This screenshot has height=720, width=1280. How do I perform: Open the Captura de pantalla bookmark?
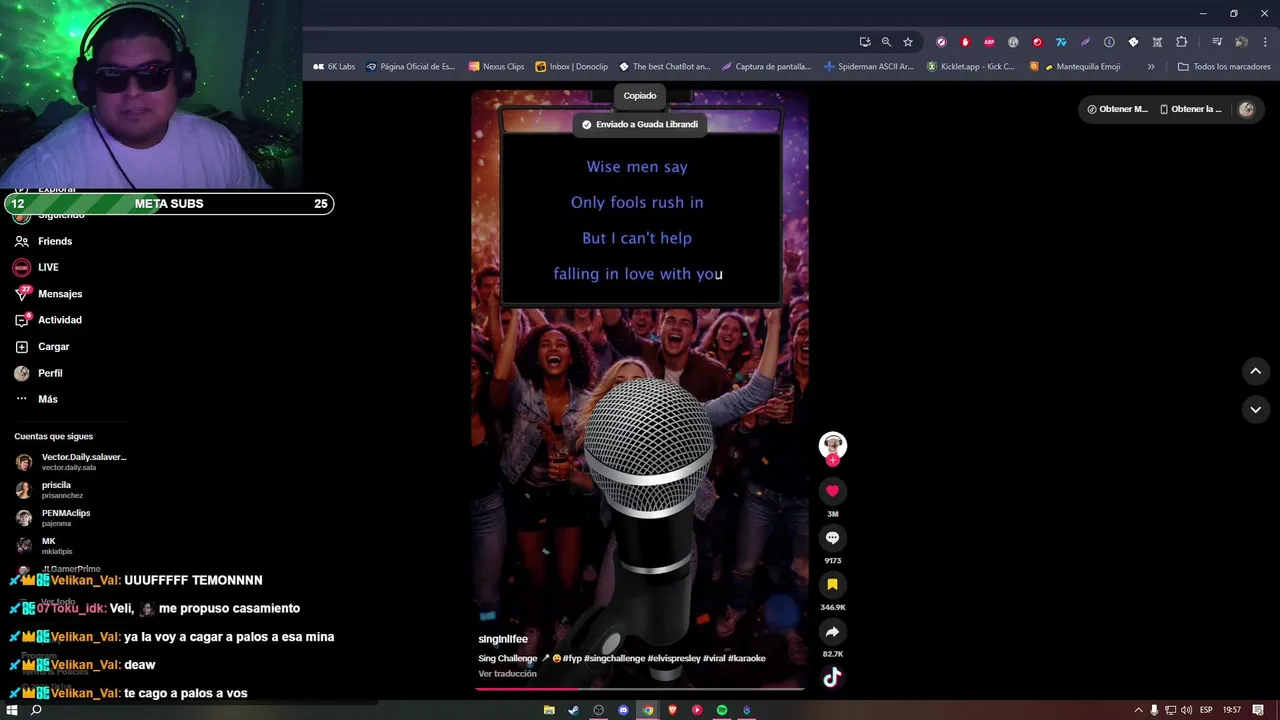click(766, 67)
